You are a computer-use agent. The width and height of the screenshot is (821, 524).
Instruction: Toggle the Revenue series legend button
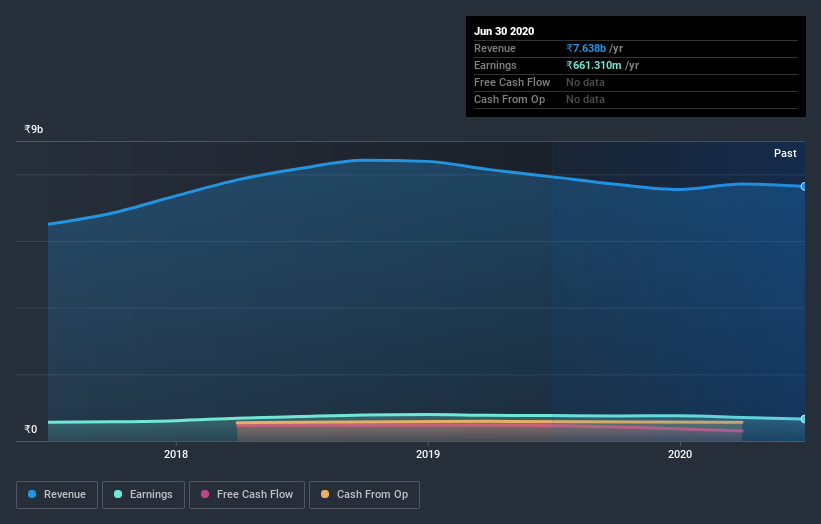57,495
